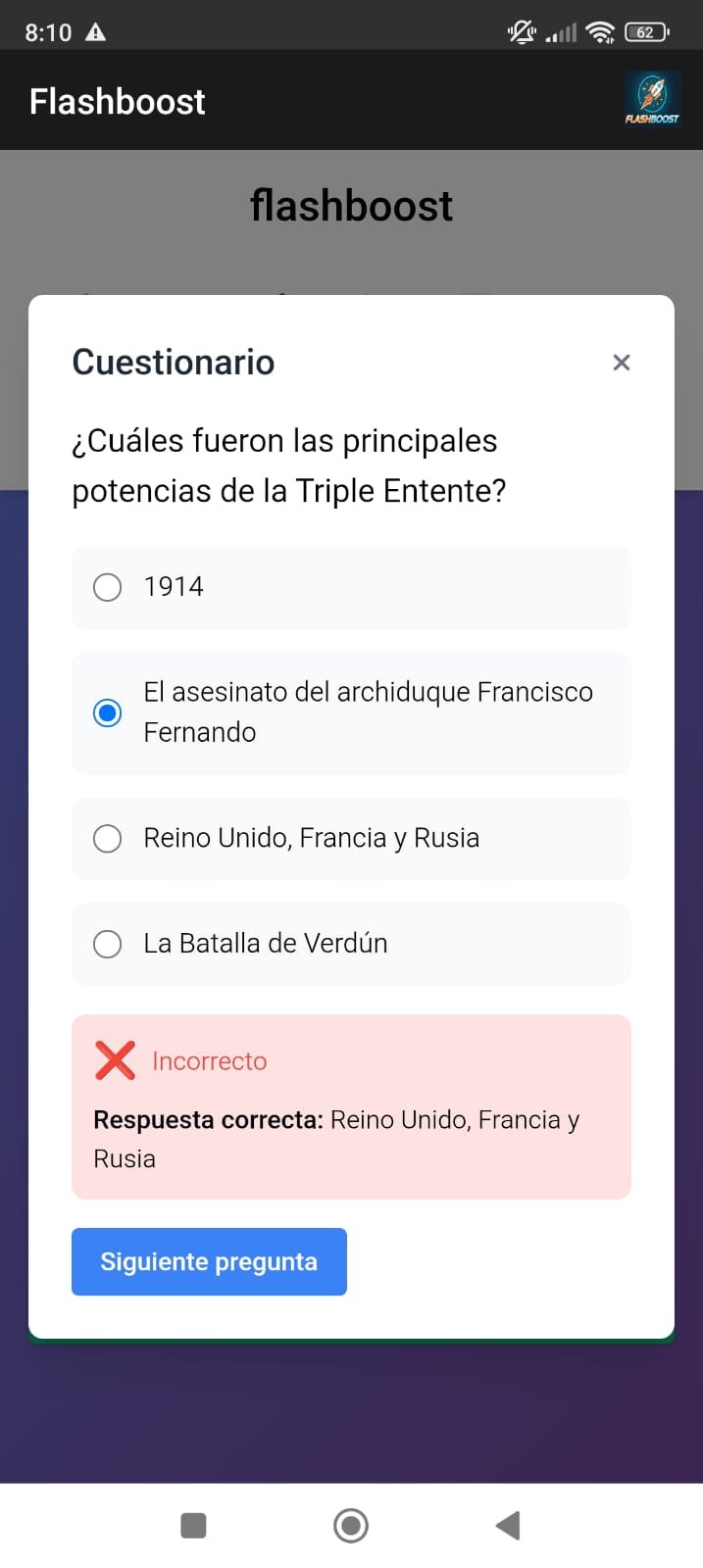
Task: Tap the red Incorrecto cross icon
Action: pyautogui.click(x=115, y=1060)
